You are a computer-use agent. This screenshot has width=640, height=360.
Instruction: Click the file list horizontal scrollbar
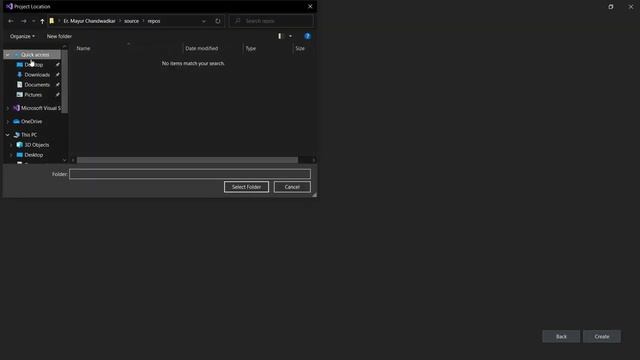(x=187, y=160)
